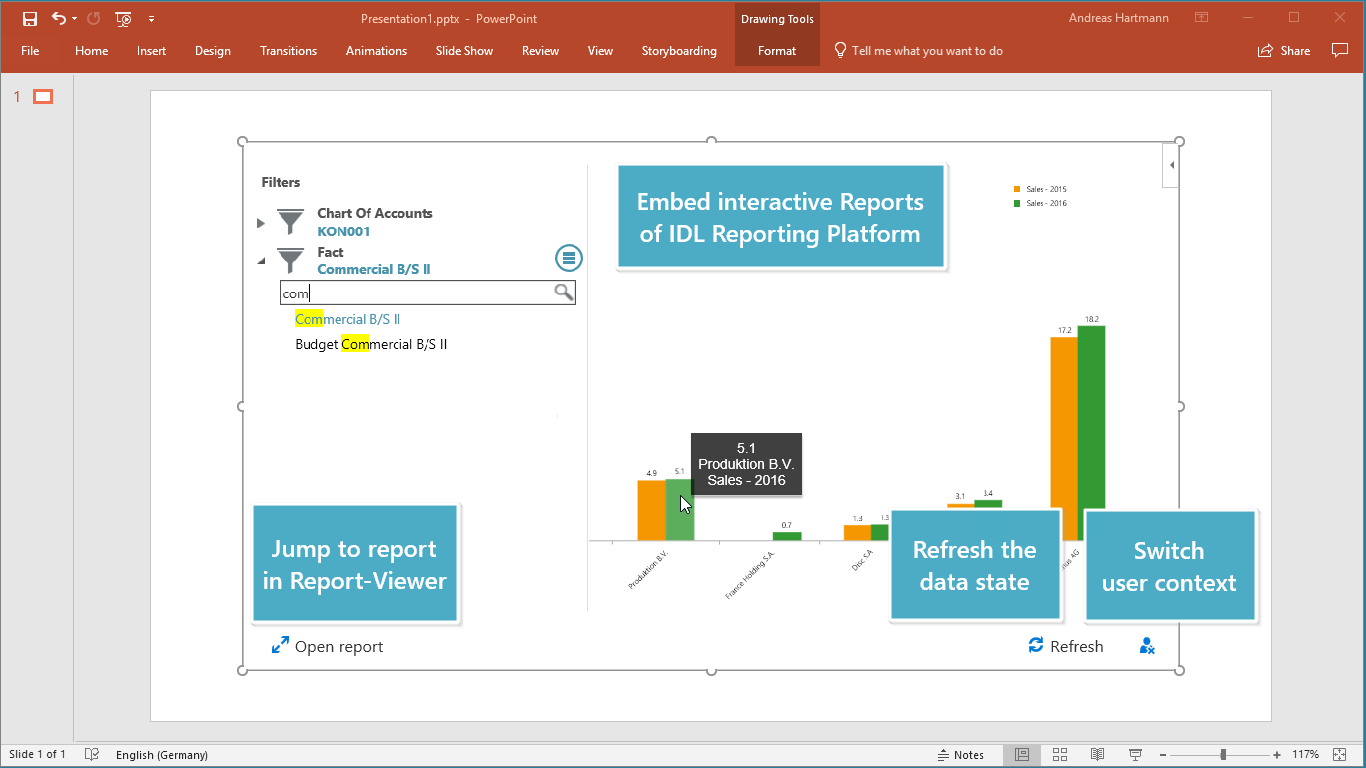Viewport: 1366px width, 768px height.
Task: Open the Storyboarding tab
Action: [679, 51]
